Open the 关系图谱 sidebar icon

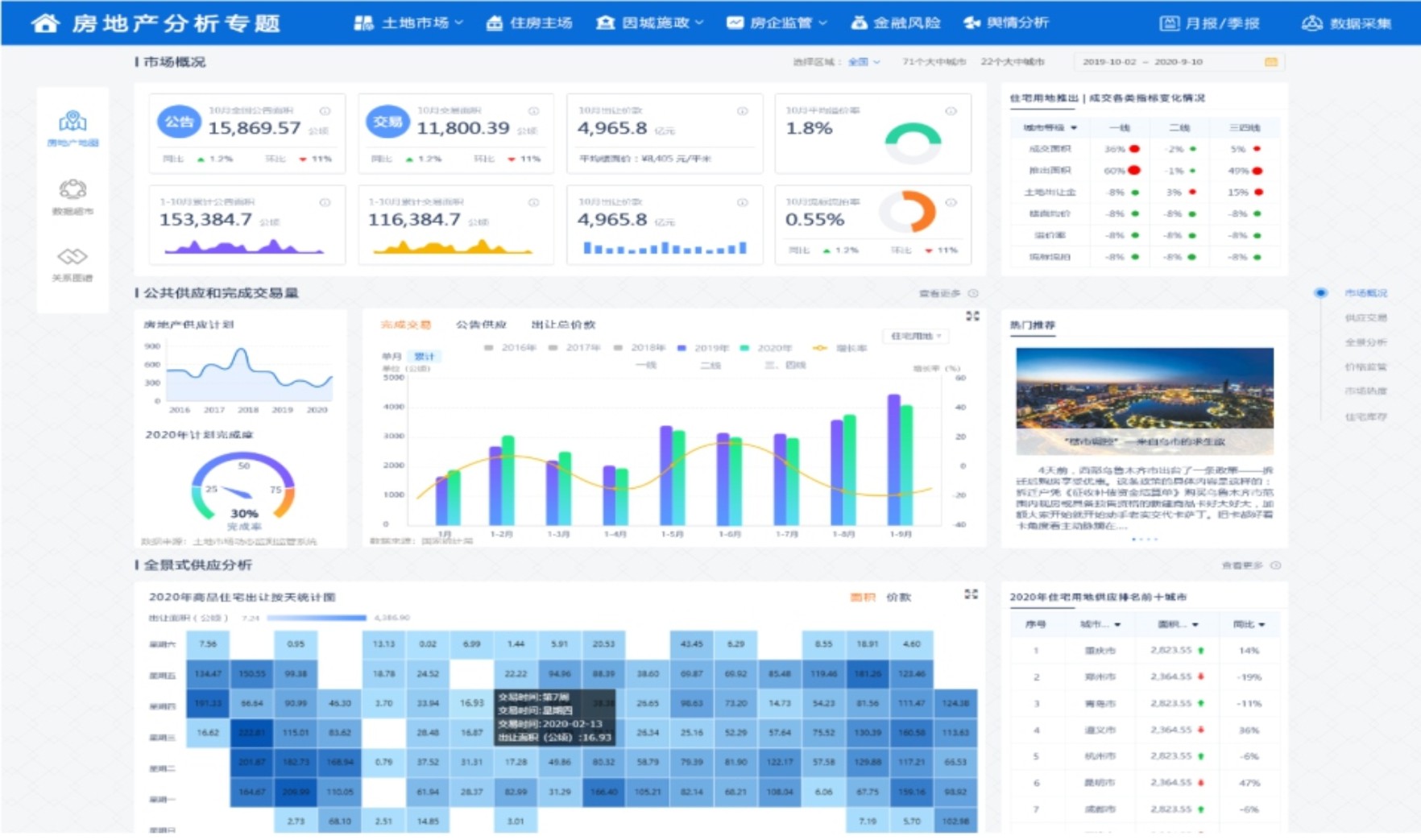point(72,257)
